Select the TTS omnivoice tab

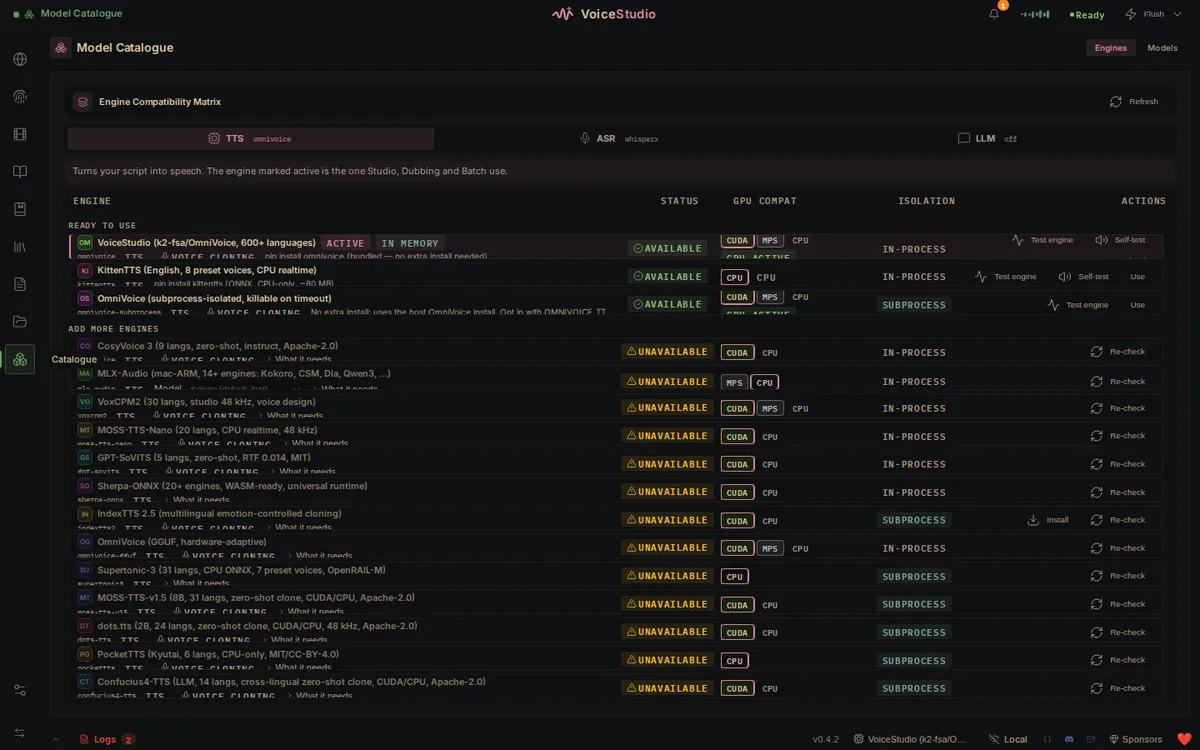[250, 139]
